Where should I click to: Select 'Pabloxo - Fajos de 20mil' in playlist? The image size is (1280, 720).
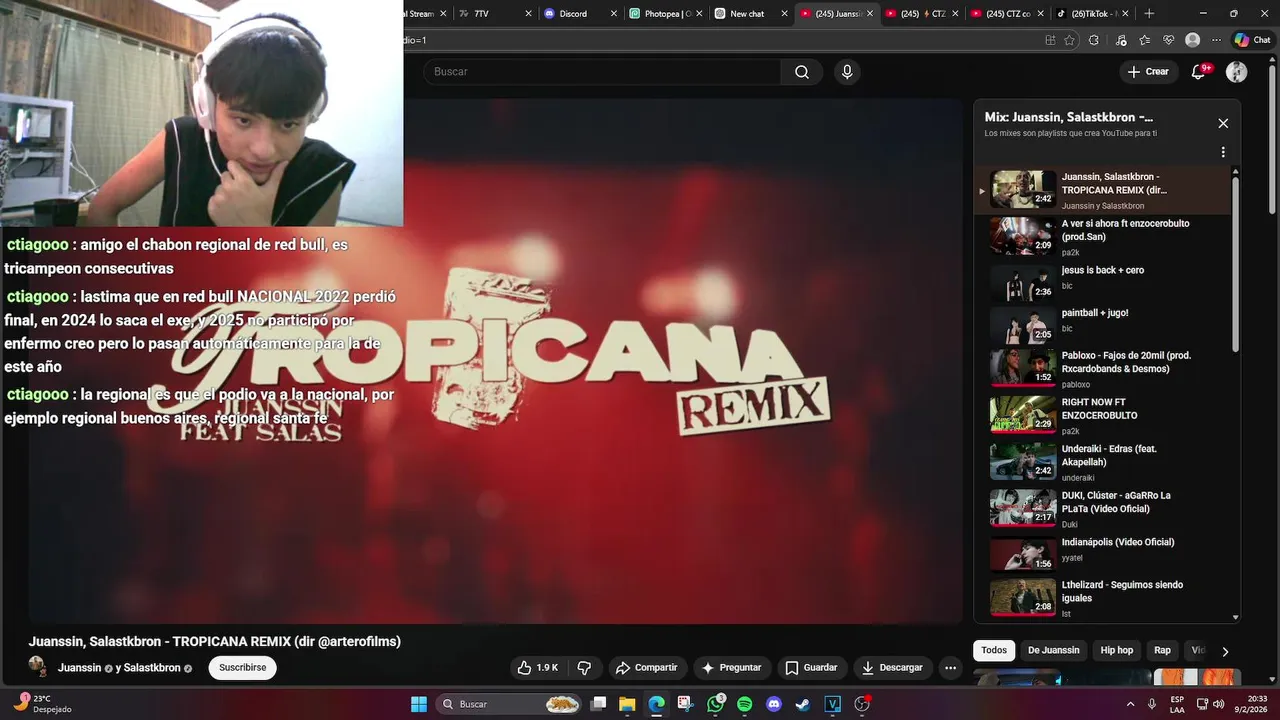[1103, 369]
